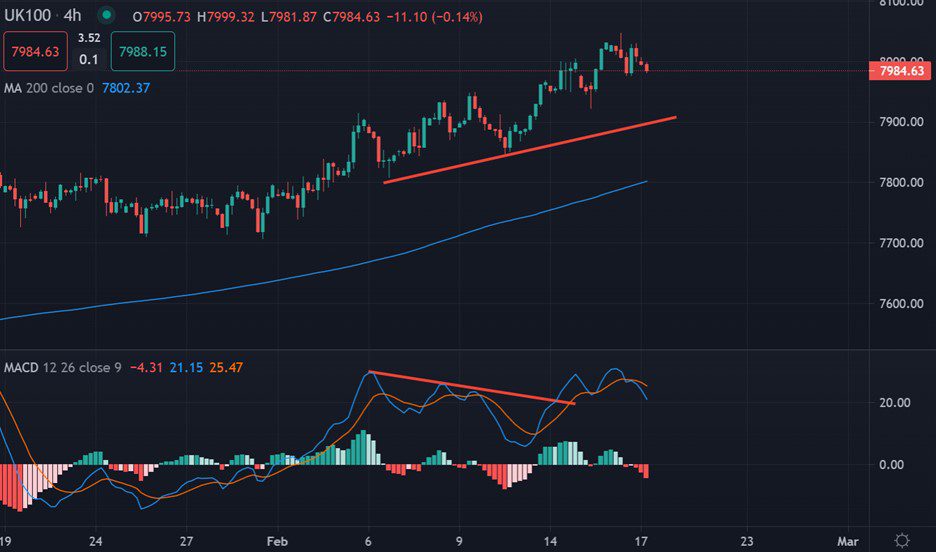The height and width of the screenshot is (552, 936).
Task: Click the current price label on price axis
Action: (x=902, y=70)
